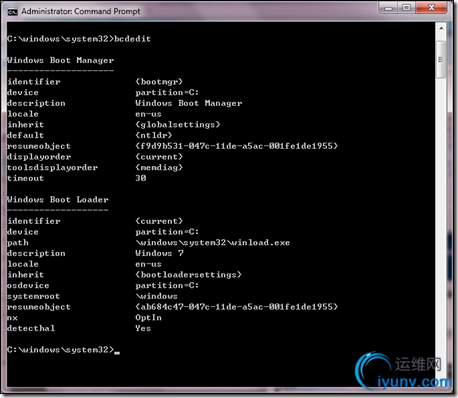458x398 pixels.
Task: Click the 'Windows Boot Manager' heading
Action: 60,60
